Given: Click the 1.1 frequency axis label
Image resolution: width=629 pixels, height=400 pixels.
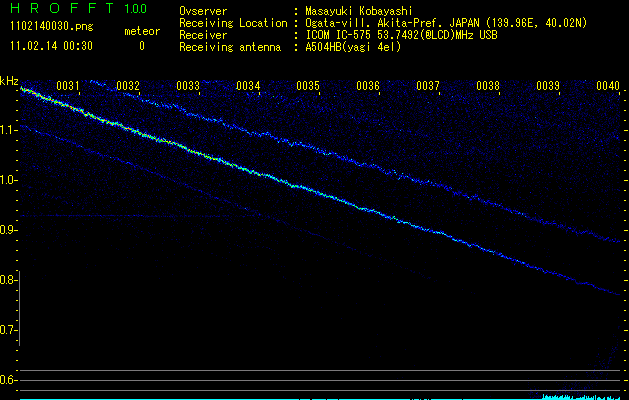Looking at the screenshot, I should pos(8,130).
